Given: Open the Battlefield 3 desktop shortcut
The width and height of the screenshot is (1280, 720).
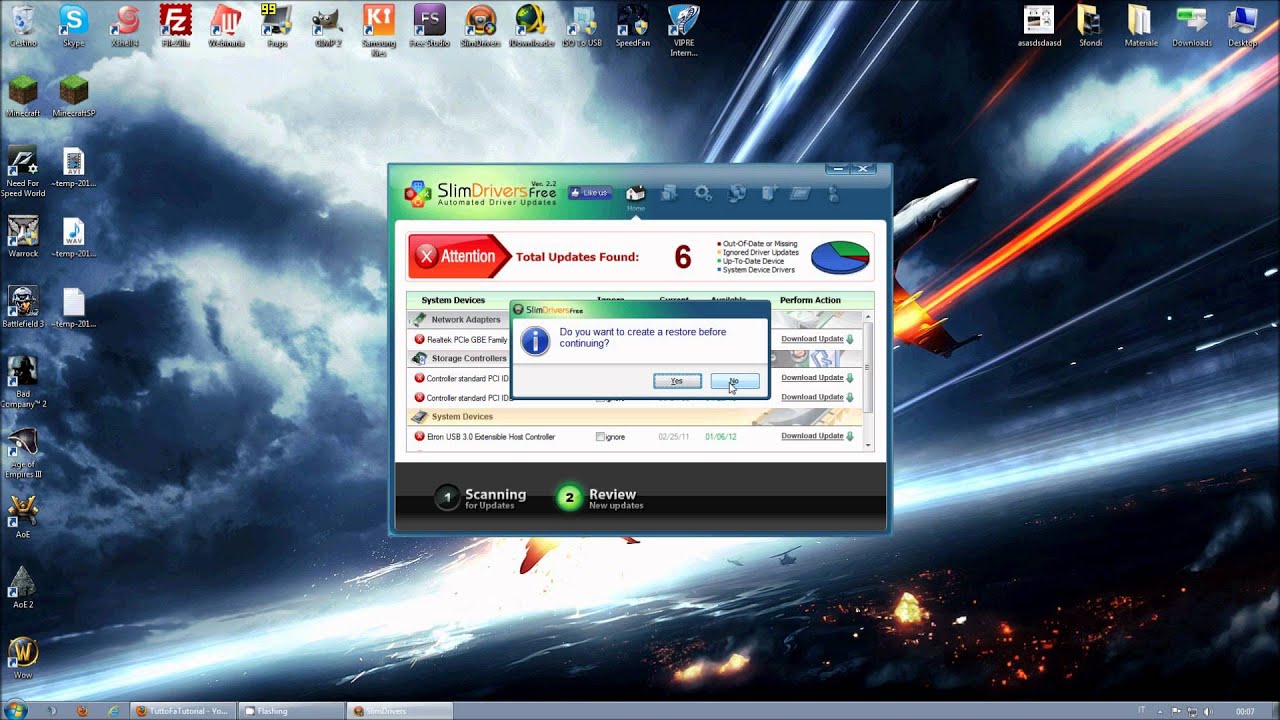Looking at the screenshot, I should 22,306.
